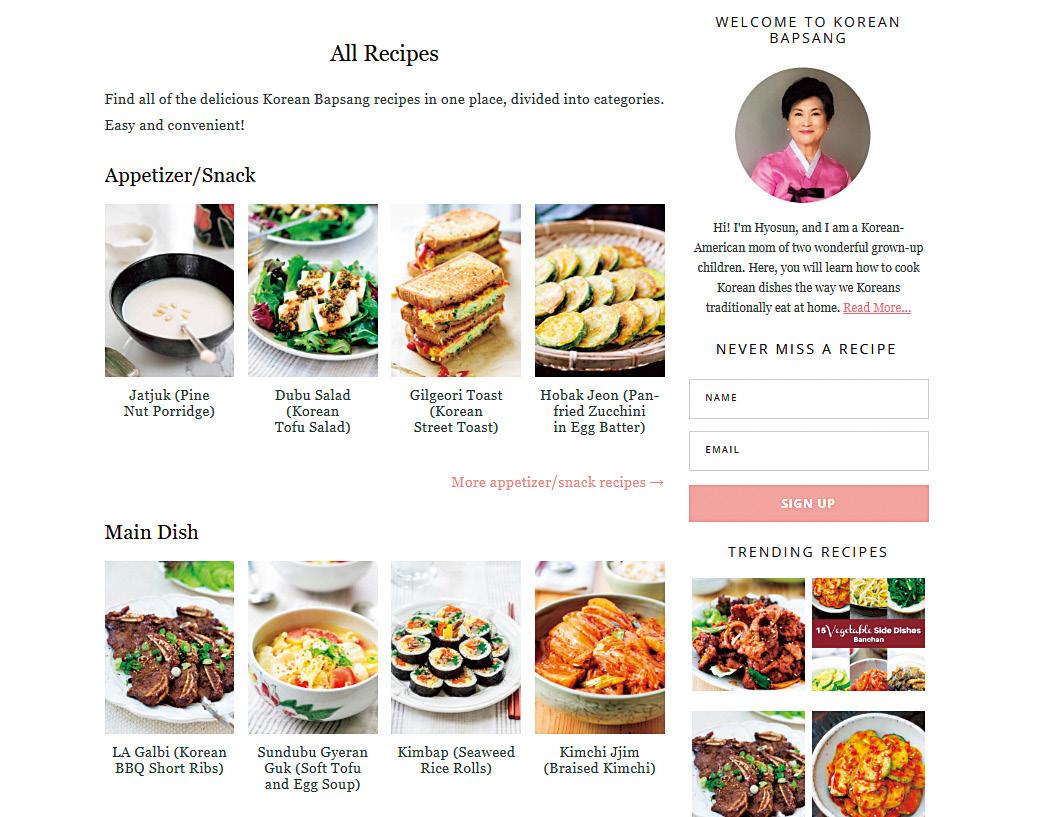This screenshot has height=817, width=1044.
Task: Open the Jatjuk (Pine Nut Porridge) title link
Action: [x=169, y=403]
